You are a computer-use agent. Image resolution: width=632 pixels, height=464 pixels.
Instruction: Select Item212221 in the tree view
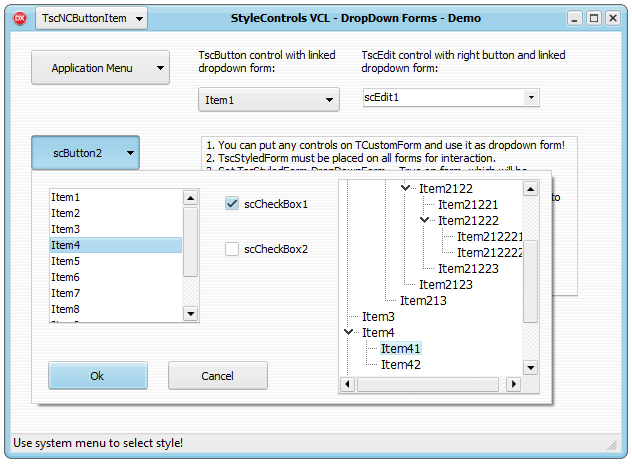490,237
